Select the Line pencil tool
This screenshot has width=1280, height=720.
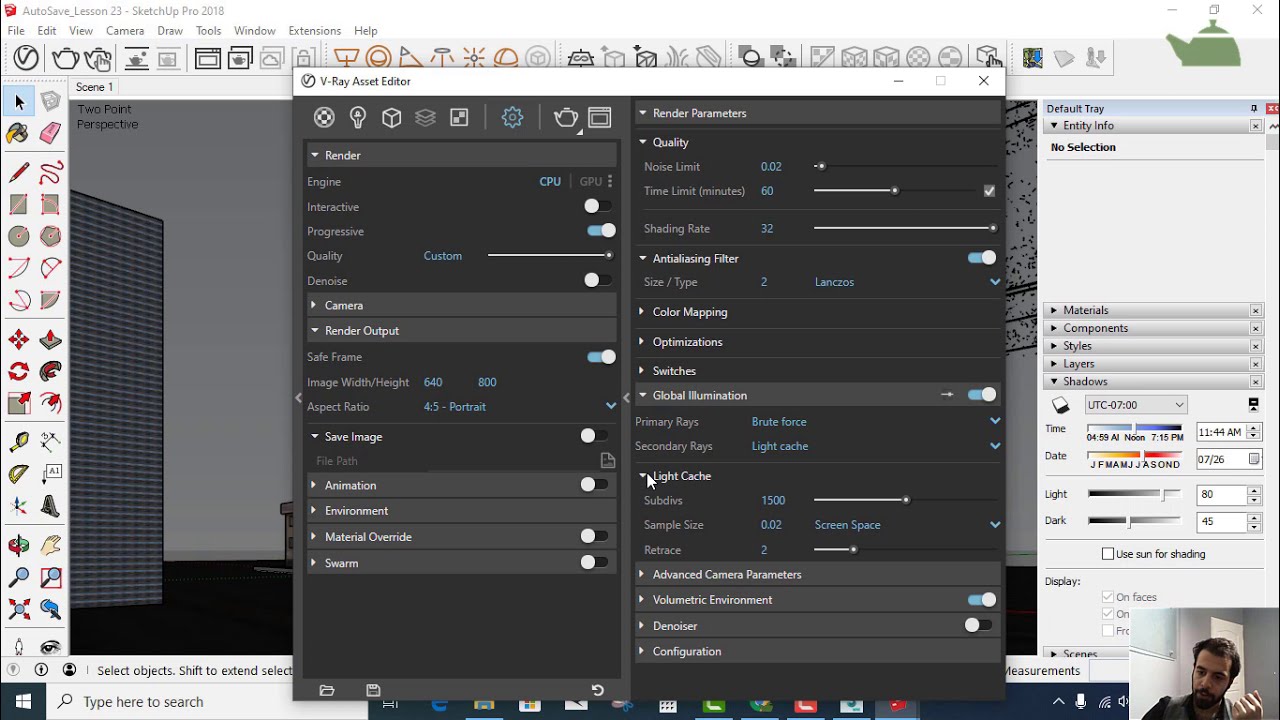coord(18,173)
